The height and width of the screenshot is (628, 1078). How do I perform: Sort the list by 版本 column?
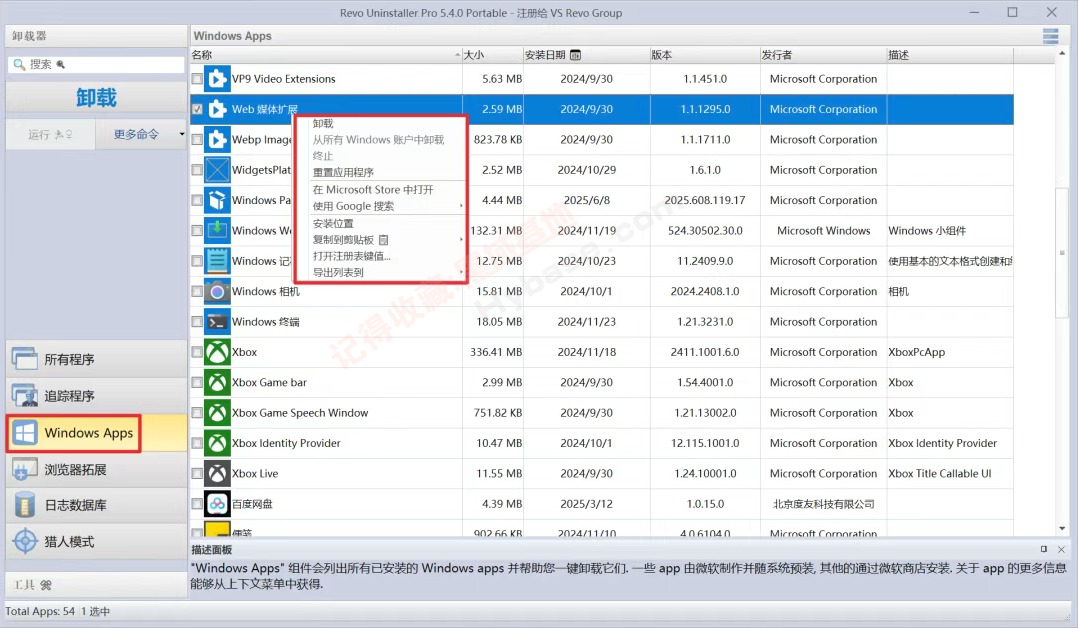(705, 55)
